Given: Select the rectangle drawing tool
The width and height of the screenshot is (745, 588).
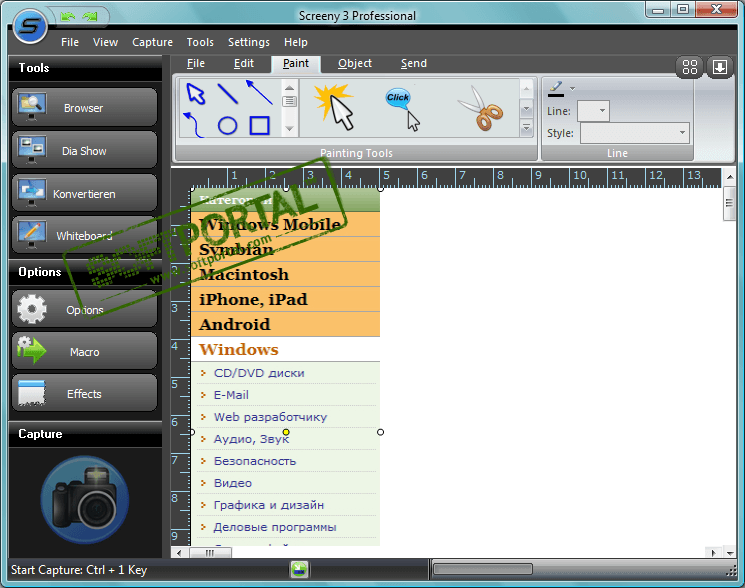Looking at the screenshot, I should pyautogui.click(x=259, y=126).
